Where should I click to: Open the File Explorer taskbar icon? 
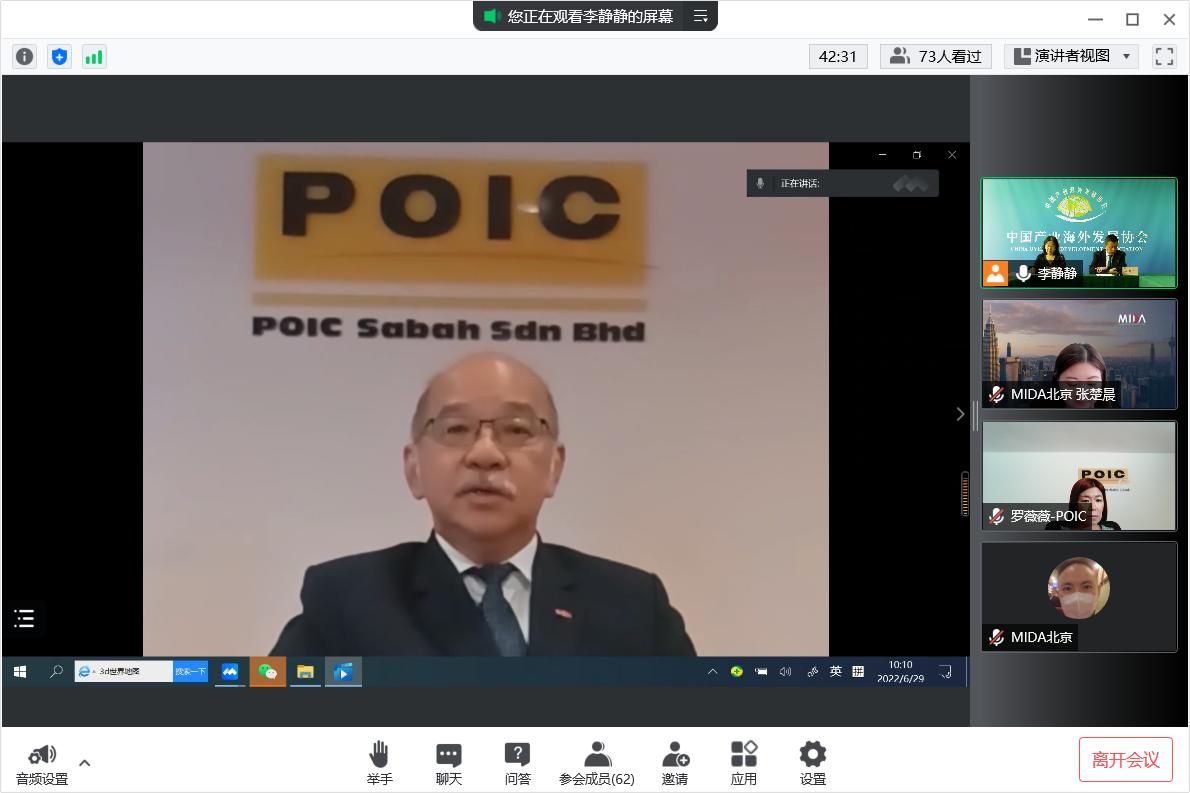[x=305, y=672]
